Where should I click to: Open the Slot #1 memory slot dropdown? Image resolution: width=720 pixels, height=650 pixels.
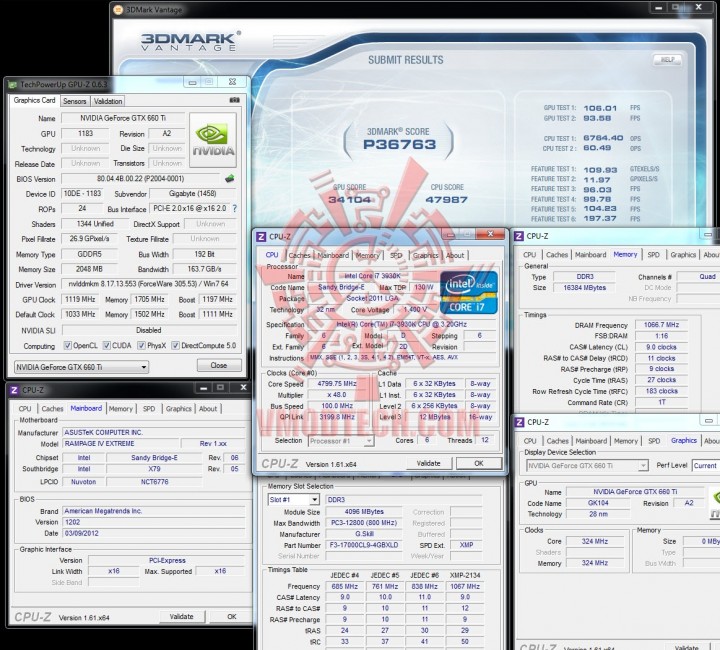(293, 500)
